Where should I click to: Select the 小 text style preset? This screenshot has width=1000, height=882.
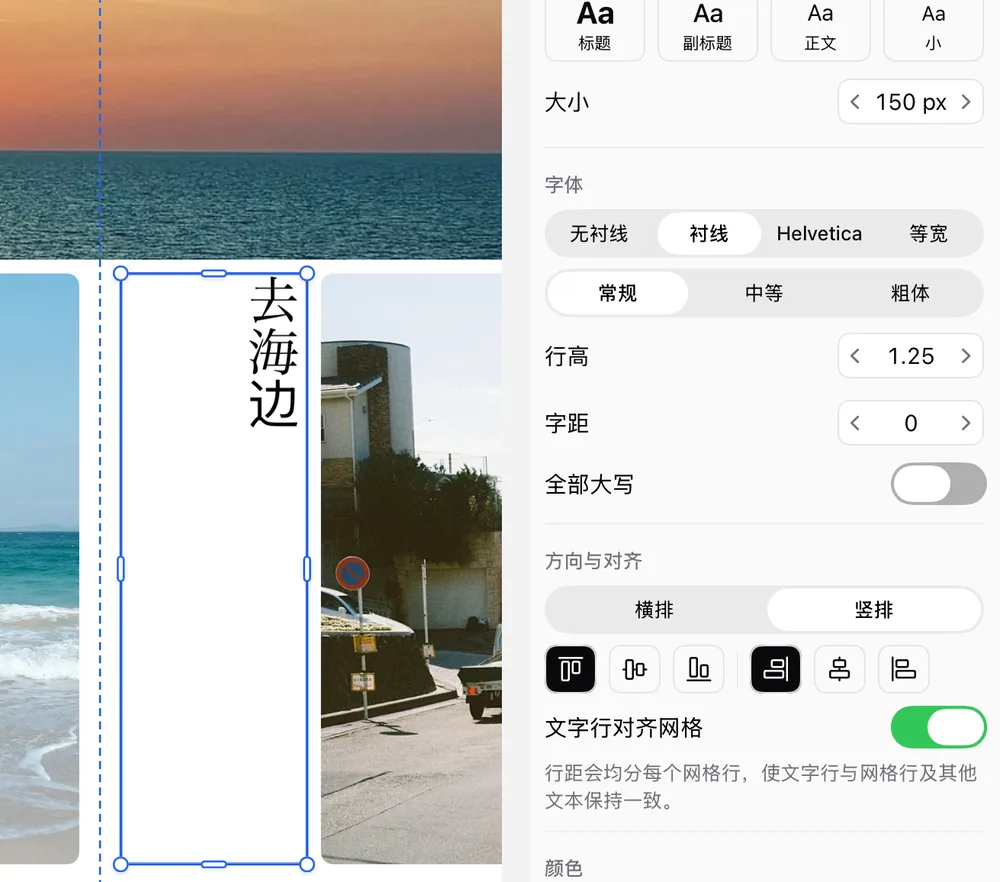pos(933,29)
